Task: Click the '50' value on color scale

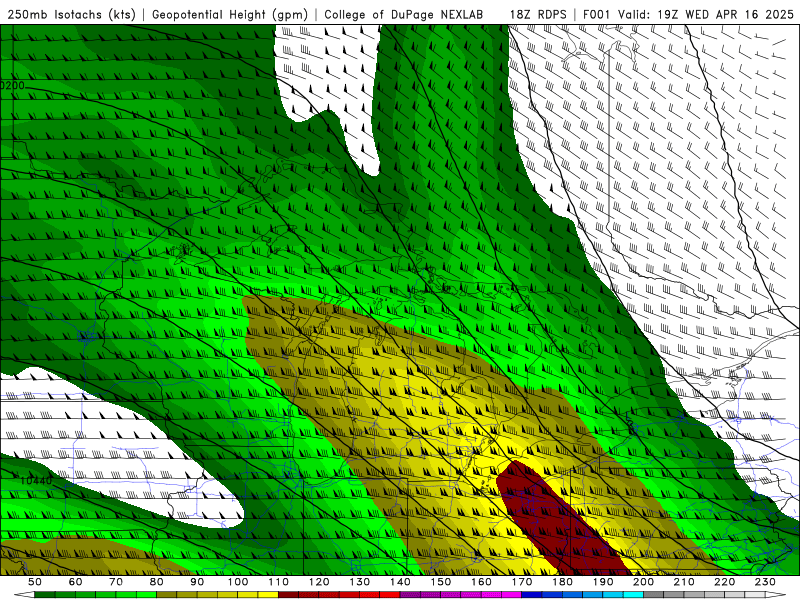Action: point(35,582)
